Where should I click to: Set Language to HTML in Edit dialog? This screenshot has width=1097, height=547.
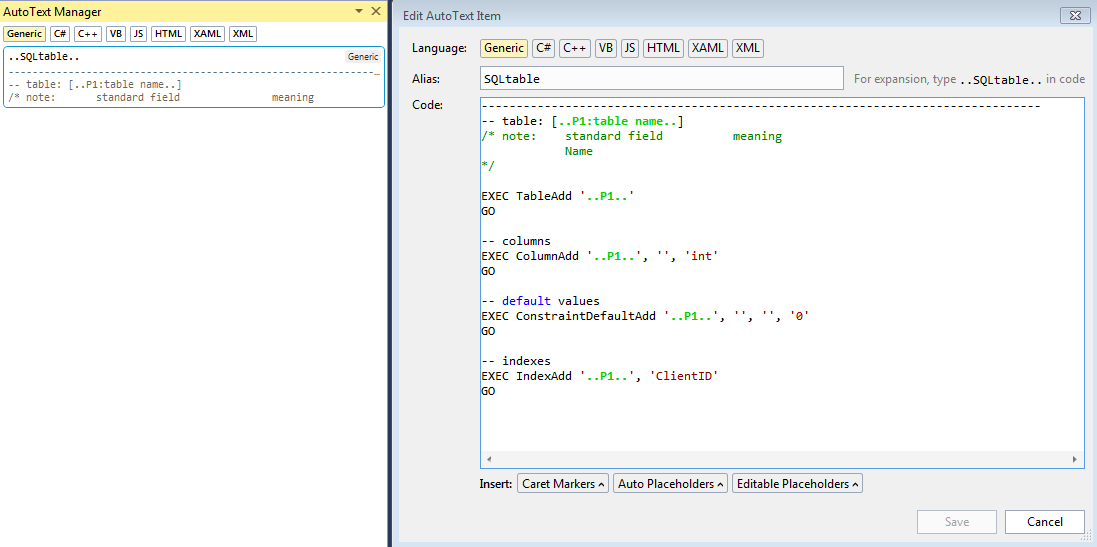[x=663, y=48]
